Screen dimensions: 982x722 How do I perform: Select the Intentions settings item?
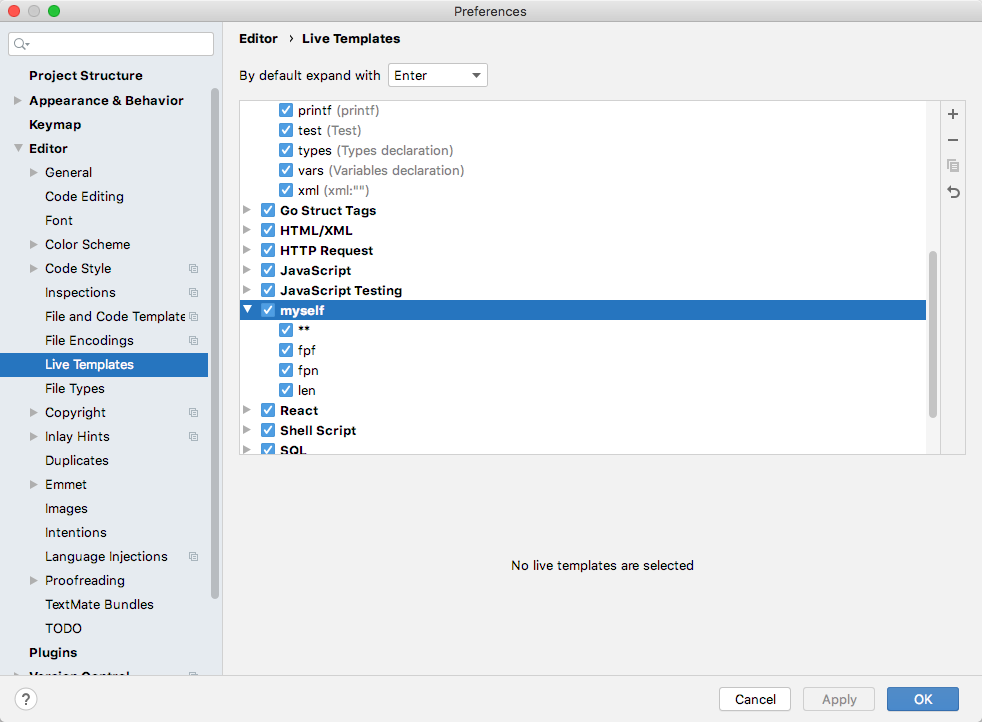tap(76, 532)
